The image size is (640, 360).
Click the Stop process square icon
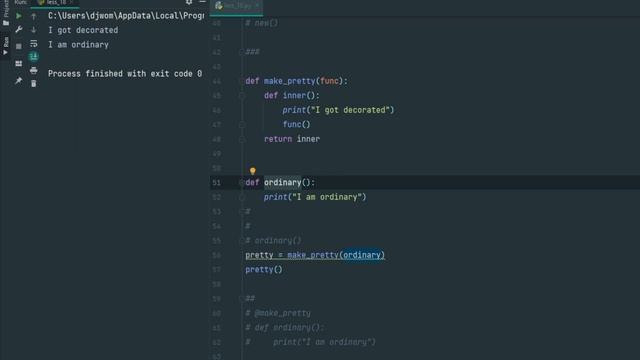pyautogui.click(x=19, y=46)
